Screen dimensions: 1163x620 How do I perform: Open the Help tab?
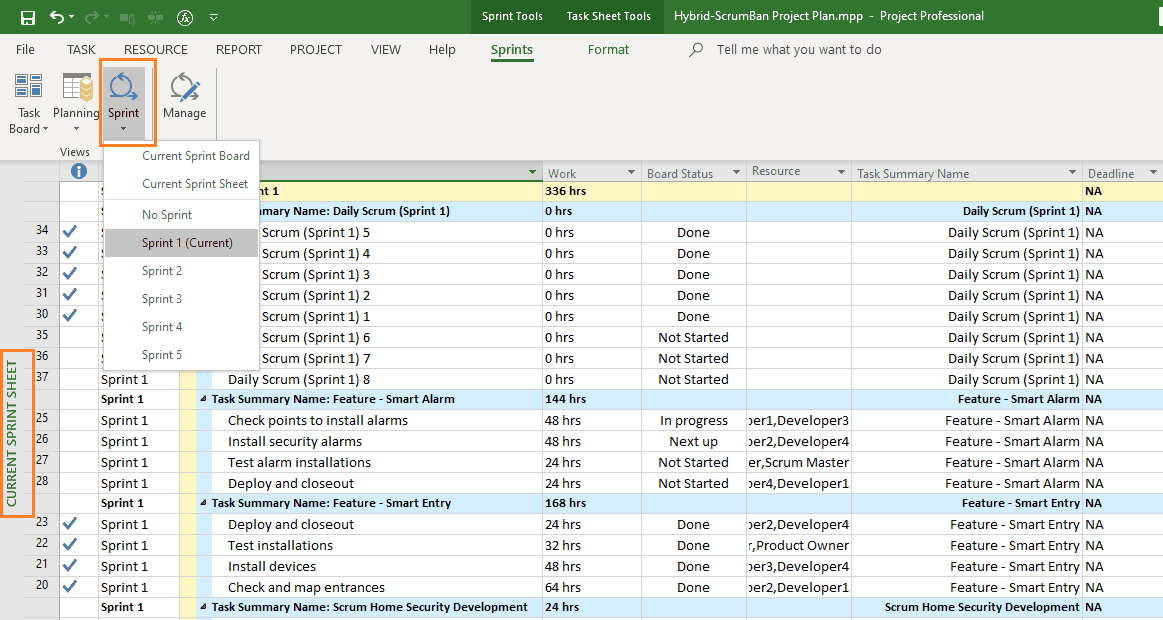point(442,50)
